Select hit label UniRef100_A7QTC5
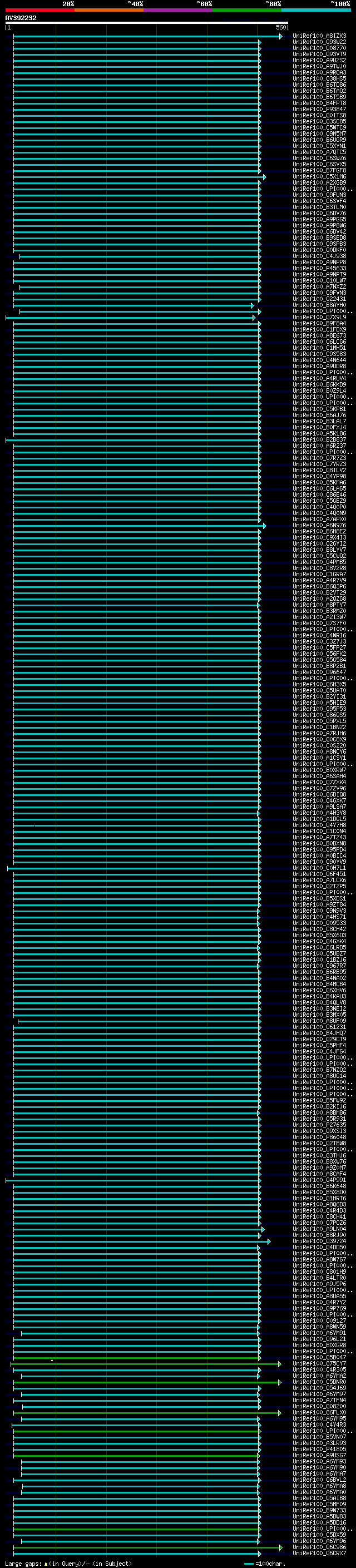This screenshot has width=356, height=1568. coord(319,152)
